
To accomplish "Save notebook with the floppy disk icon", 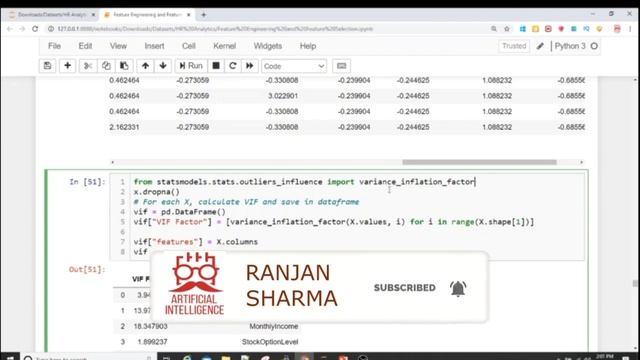I will coord(47,66).
